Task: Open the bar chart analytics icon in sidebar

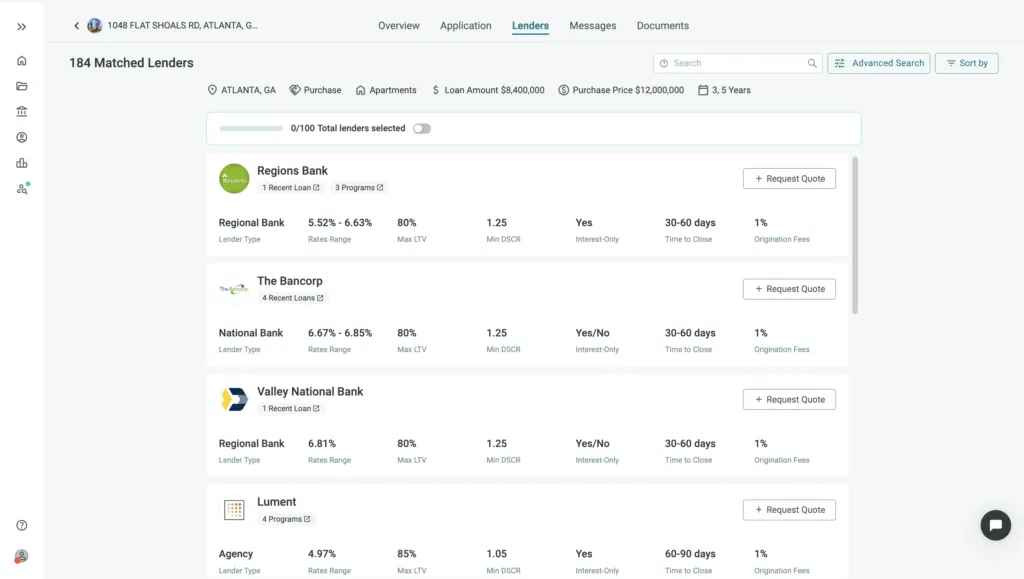Action: (22, 163)
